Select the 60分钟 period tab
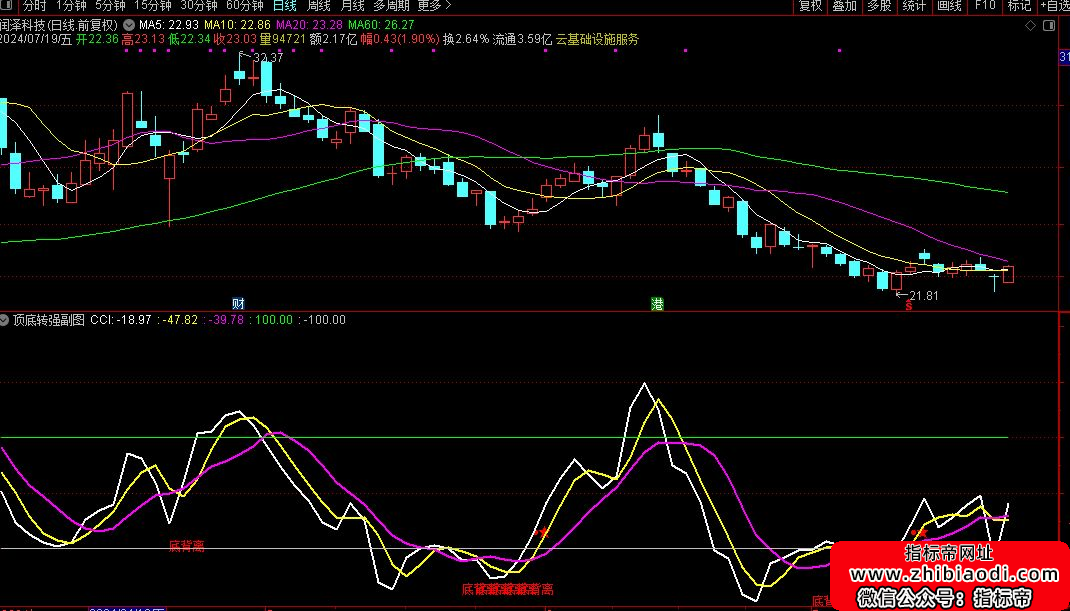The image size is (1070, 611). (x=244, y=6)
